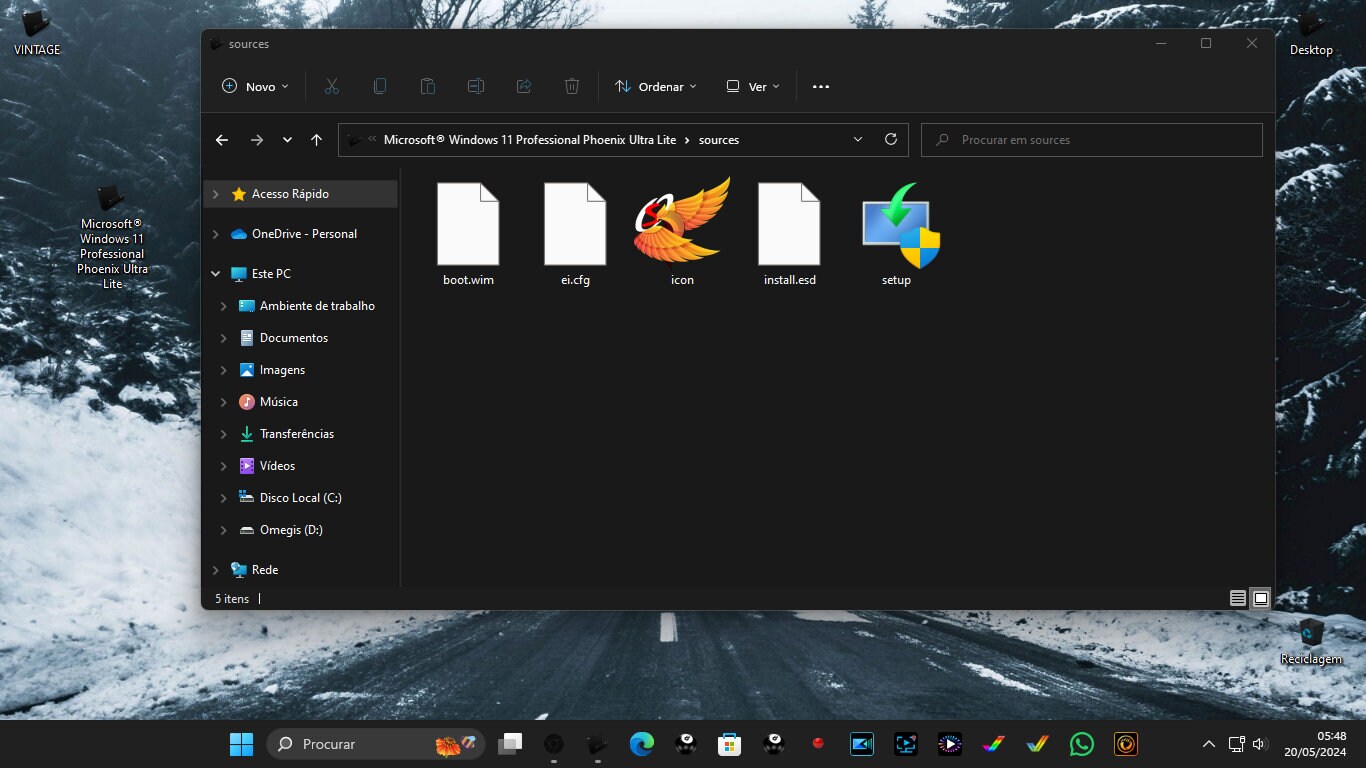Rename a file using the rename icon

(x=476, y=86)
